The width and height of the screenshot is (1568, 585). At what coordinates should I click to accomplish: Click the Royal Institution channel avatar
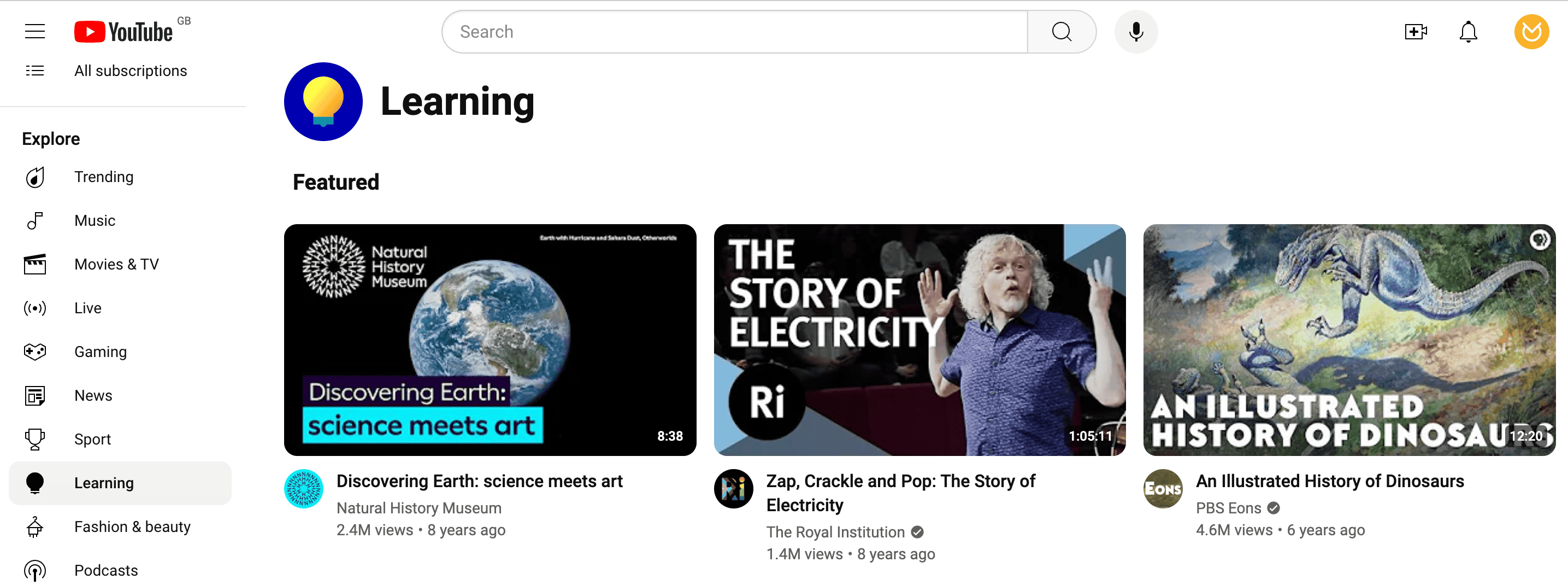pyautogui.click(x=733, y=488)
